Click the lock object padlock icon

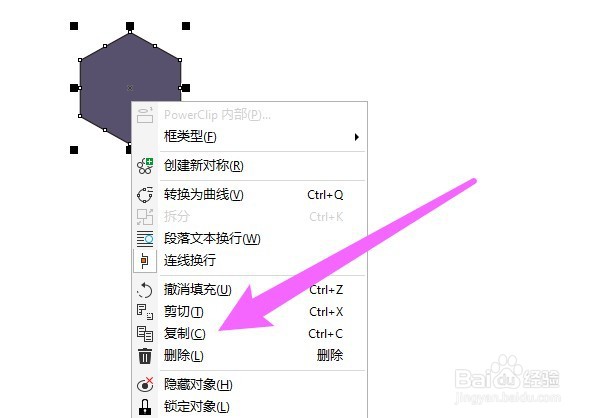click(x=145, y=407)
